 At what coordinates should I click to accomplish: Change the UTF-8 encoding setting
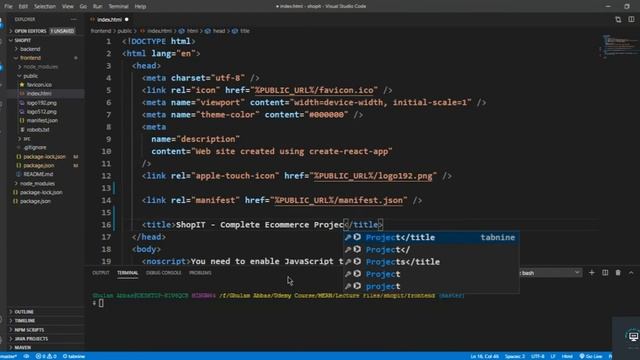click(x=537, y=356)
